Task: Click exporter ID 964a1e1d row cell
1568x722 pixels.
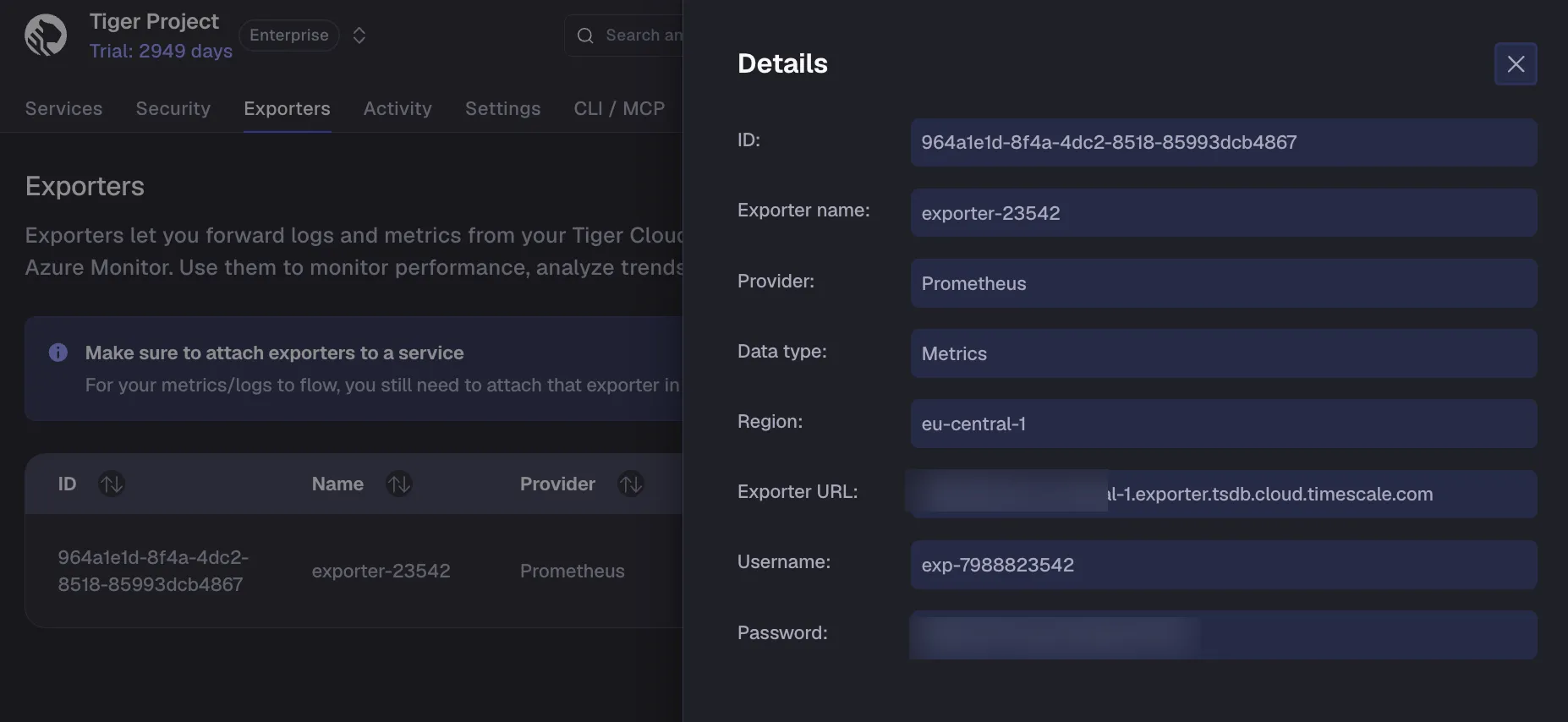Action: pyautogui.click(x=153, y=571)
